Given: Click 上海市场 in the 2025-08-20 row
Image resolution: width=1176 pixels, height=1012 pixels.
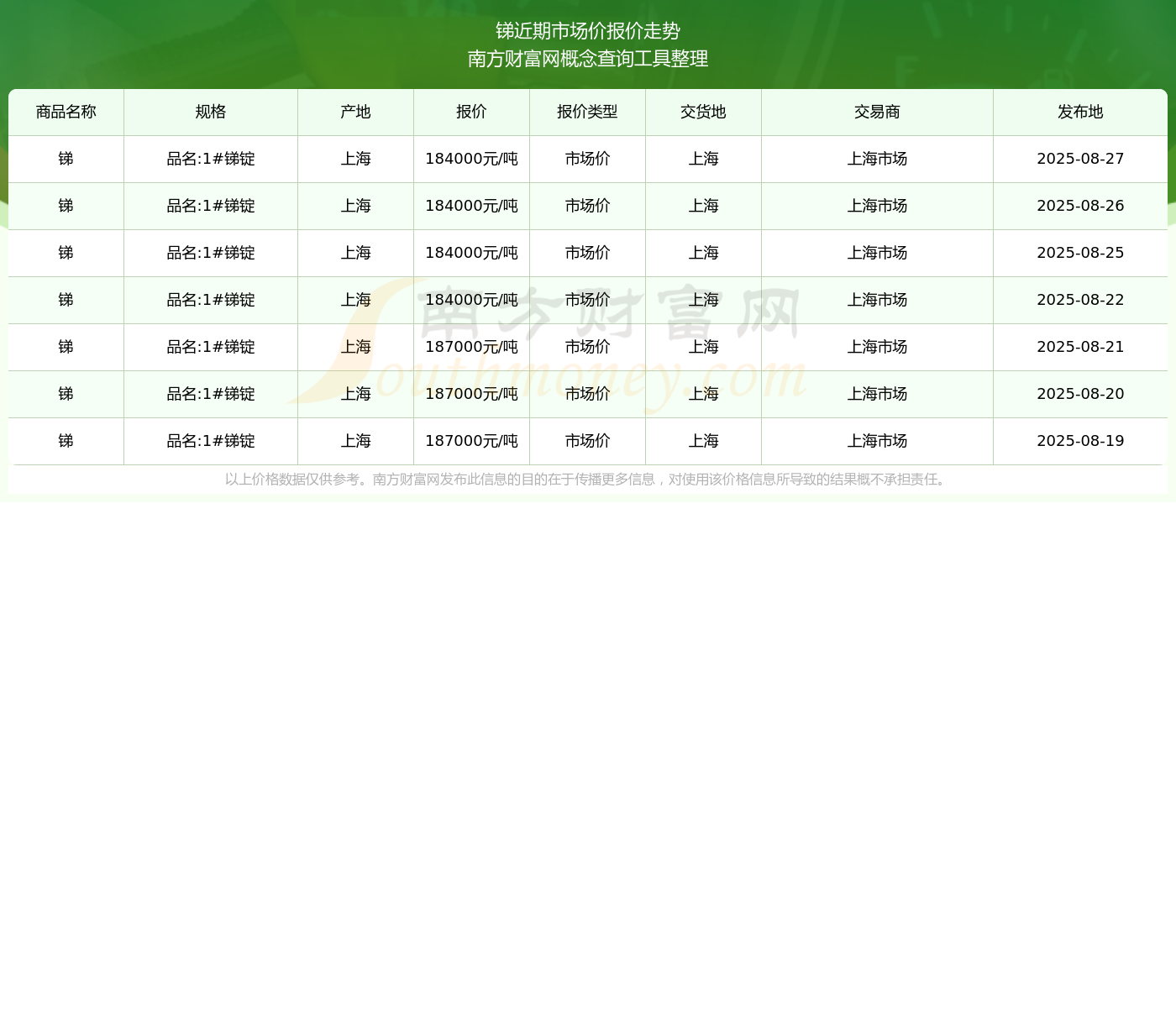Looking at the screenshot, I should (878, 394).
